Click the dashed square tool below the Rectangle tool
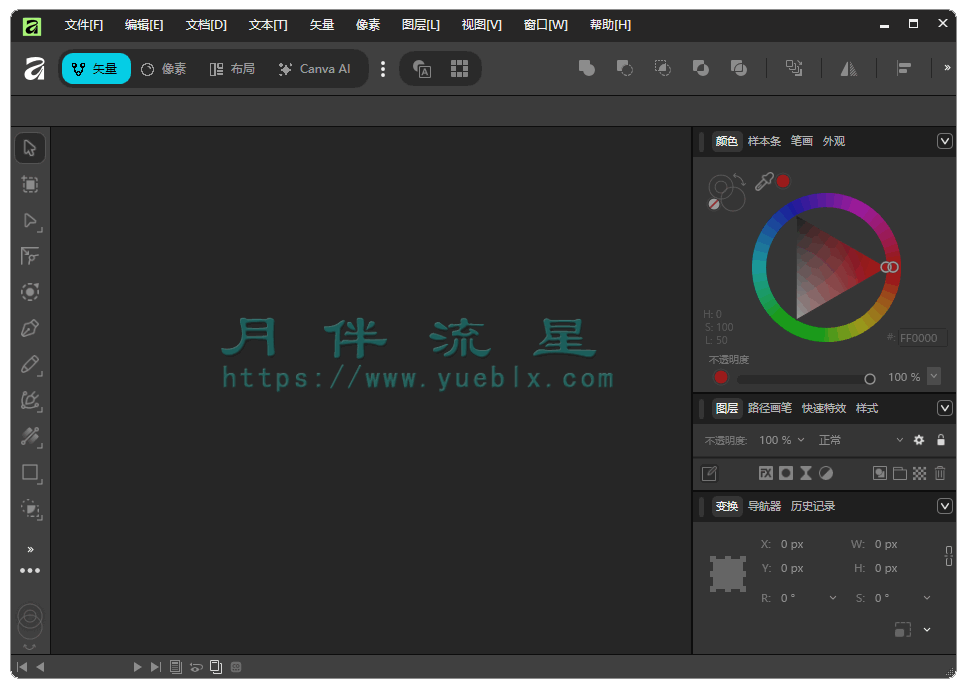 (x=30, y=509)
